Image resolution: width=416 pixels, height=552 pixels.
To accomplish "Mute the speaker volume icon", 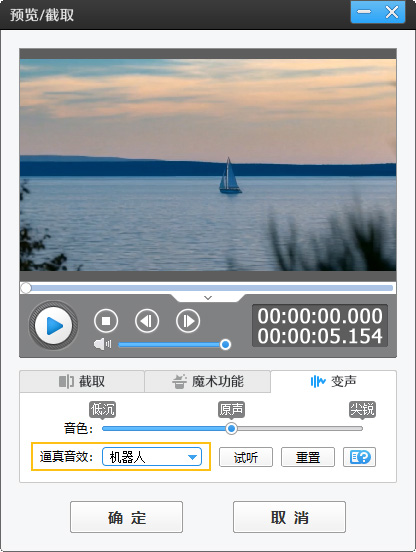I will 102,344.
